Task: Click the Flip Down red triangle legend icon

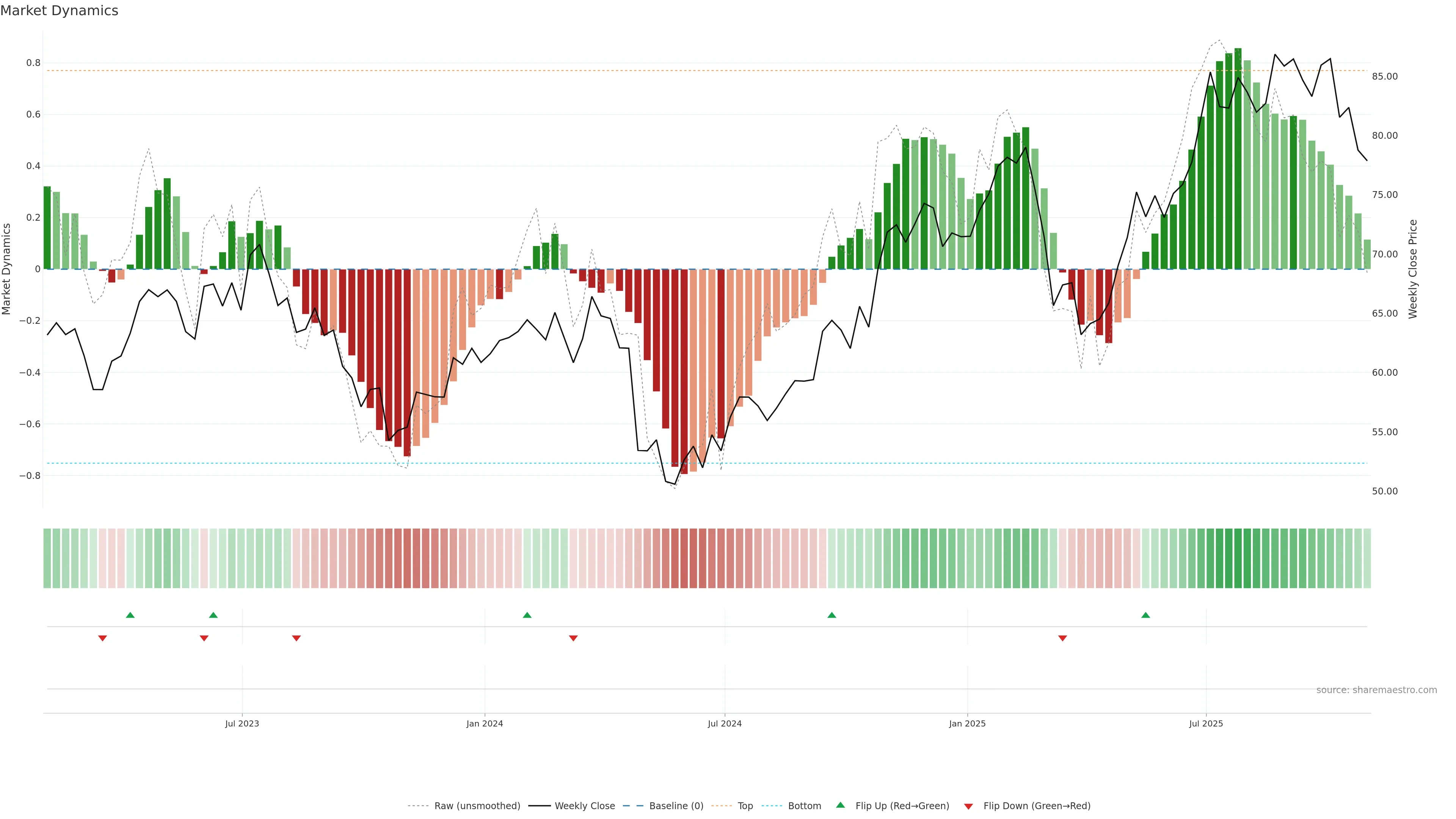Action: pos(968,806)
